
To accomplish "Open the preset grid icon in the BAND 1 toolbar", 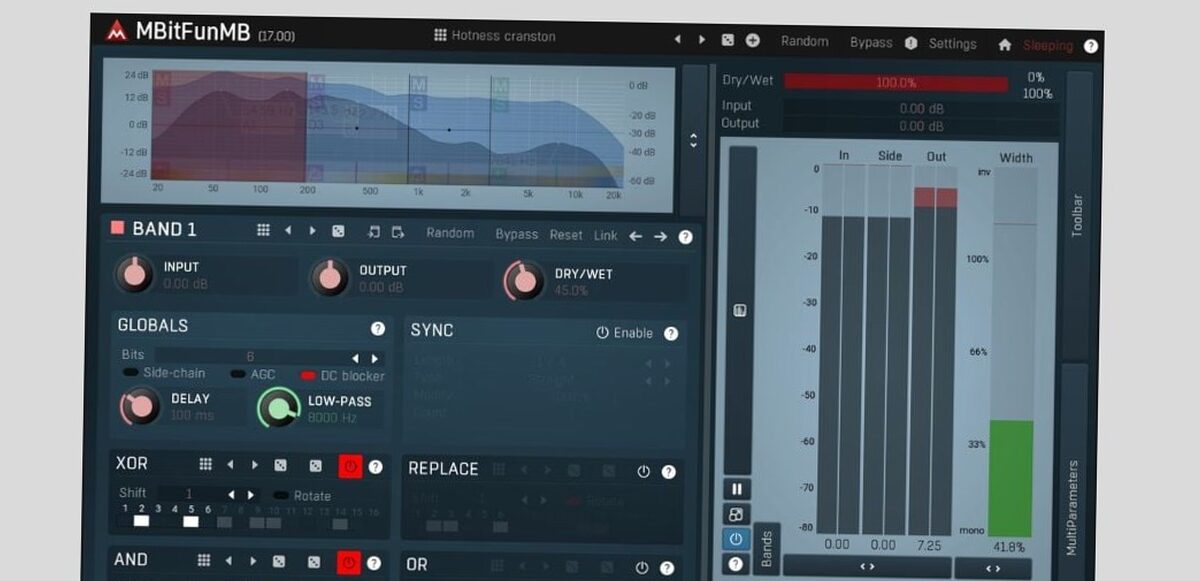I will (x=264, y=231).
